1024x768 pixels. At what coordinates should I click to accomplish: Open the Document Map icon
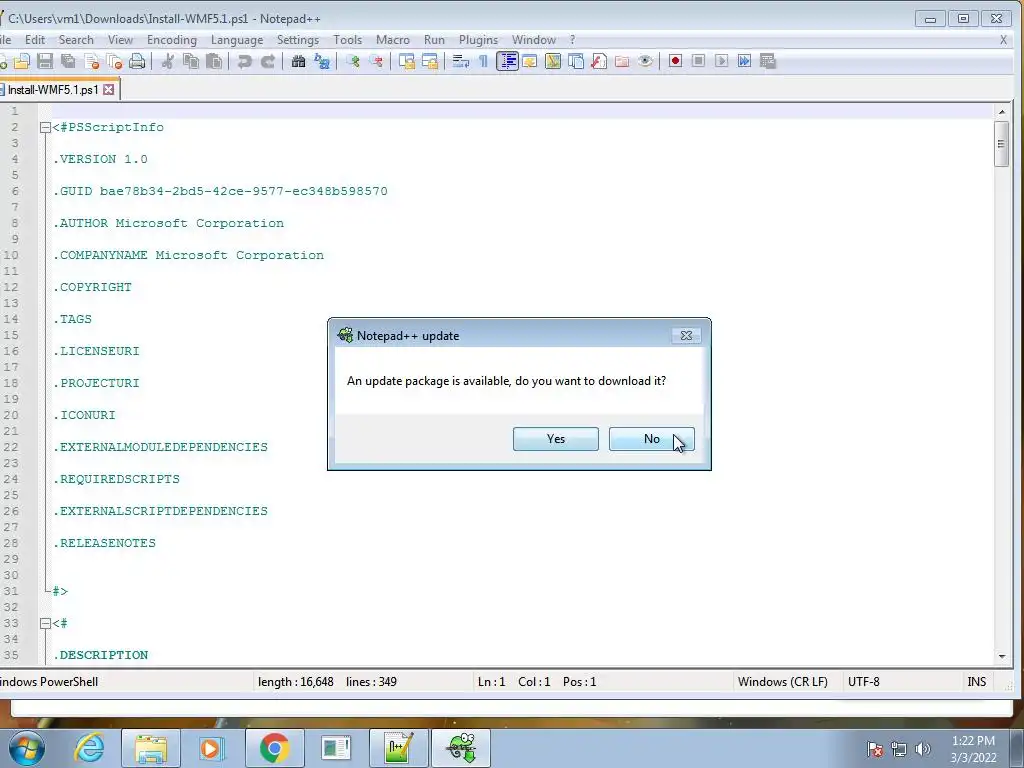click(552, 61)
